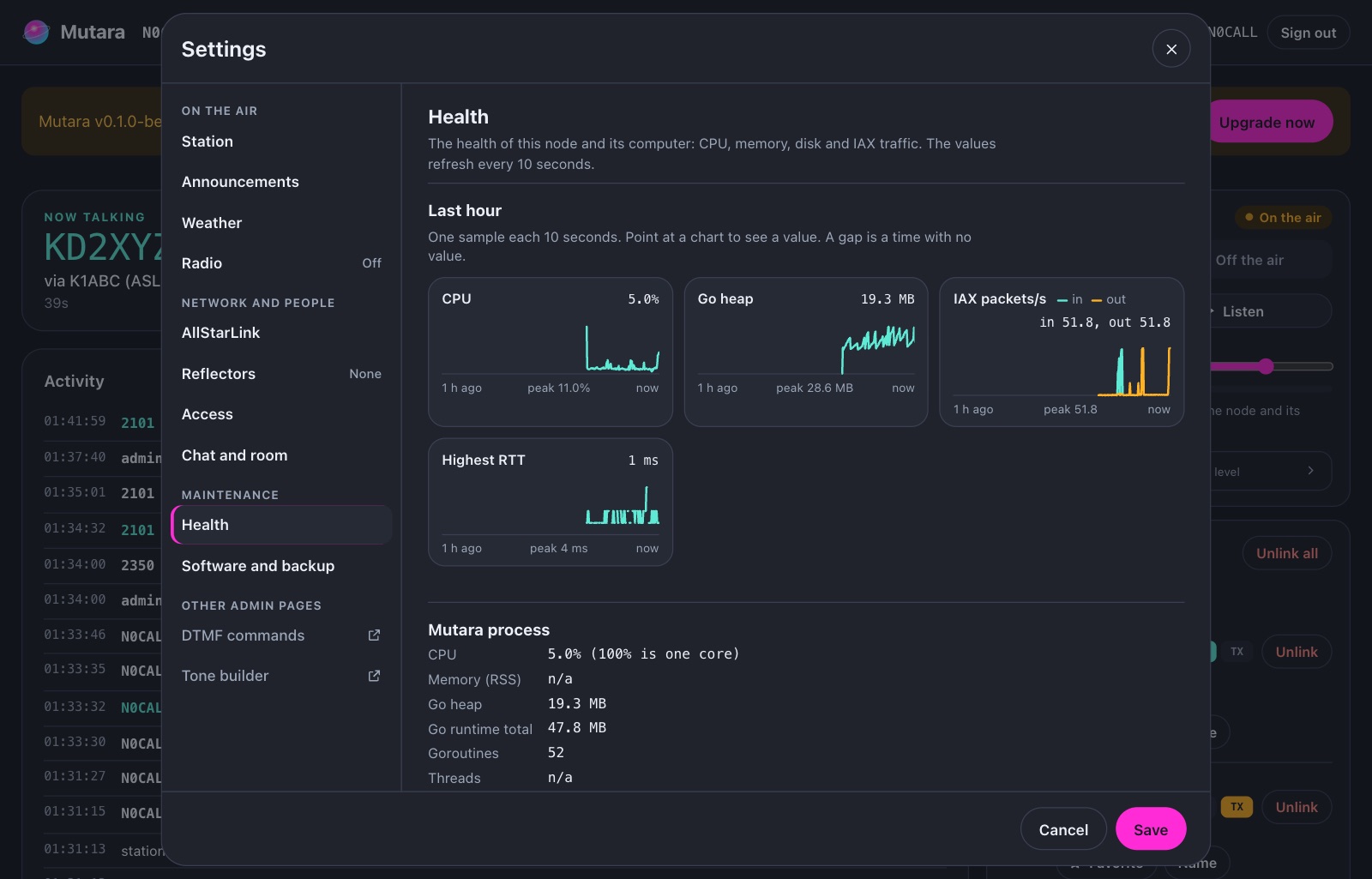
Task: Click the 'Go runtime total' 47.8 MB value
Action: click(x=576, y=727)
